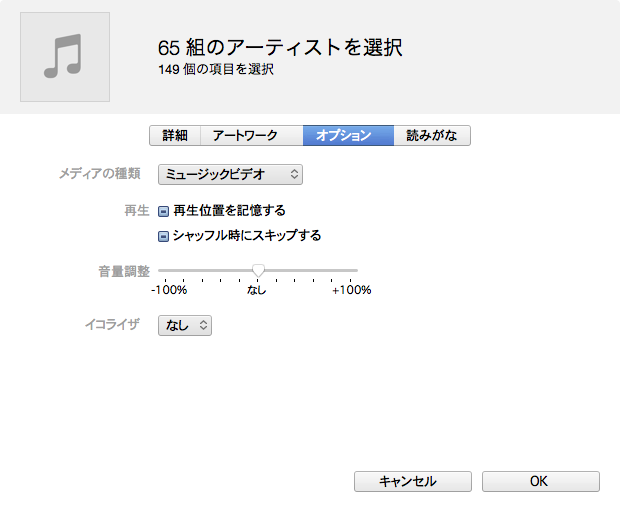Click the なし label under volume slider
Image resolution: width=620 pixels, height=512 pixels.
coord(257,290)
